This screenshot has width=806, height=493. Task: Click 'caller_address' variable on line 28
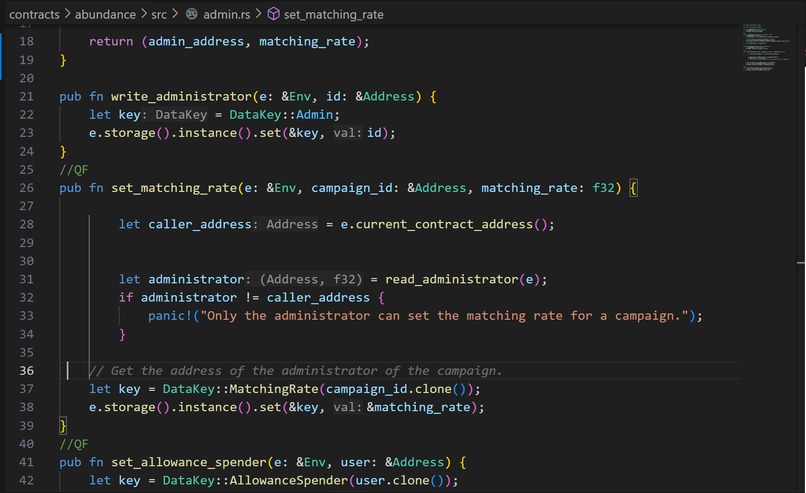[200, 225]
